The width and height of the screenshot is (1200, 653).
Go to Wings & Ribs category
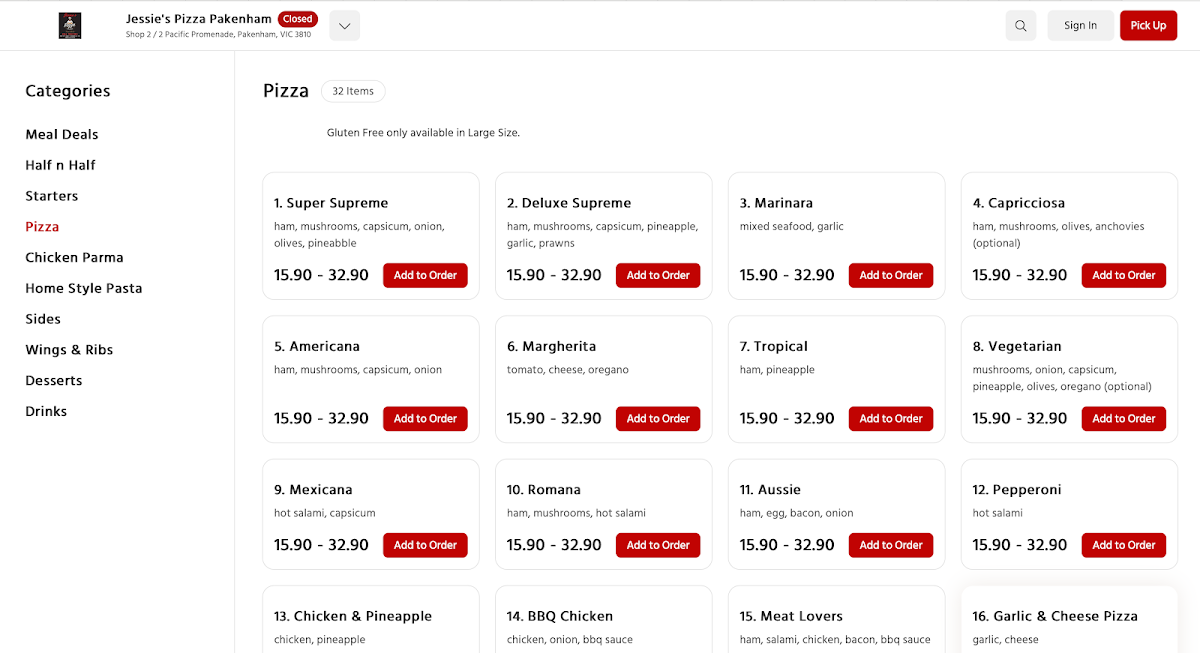tap(69, 350)
